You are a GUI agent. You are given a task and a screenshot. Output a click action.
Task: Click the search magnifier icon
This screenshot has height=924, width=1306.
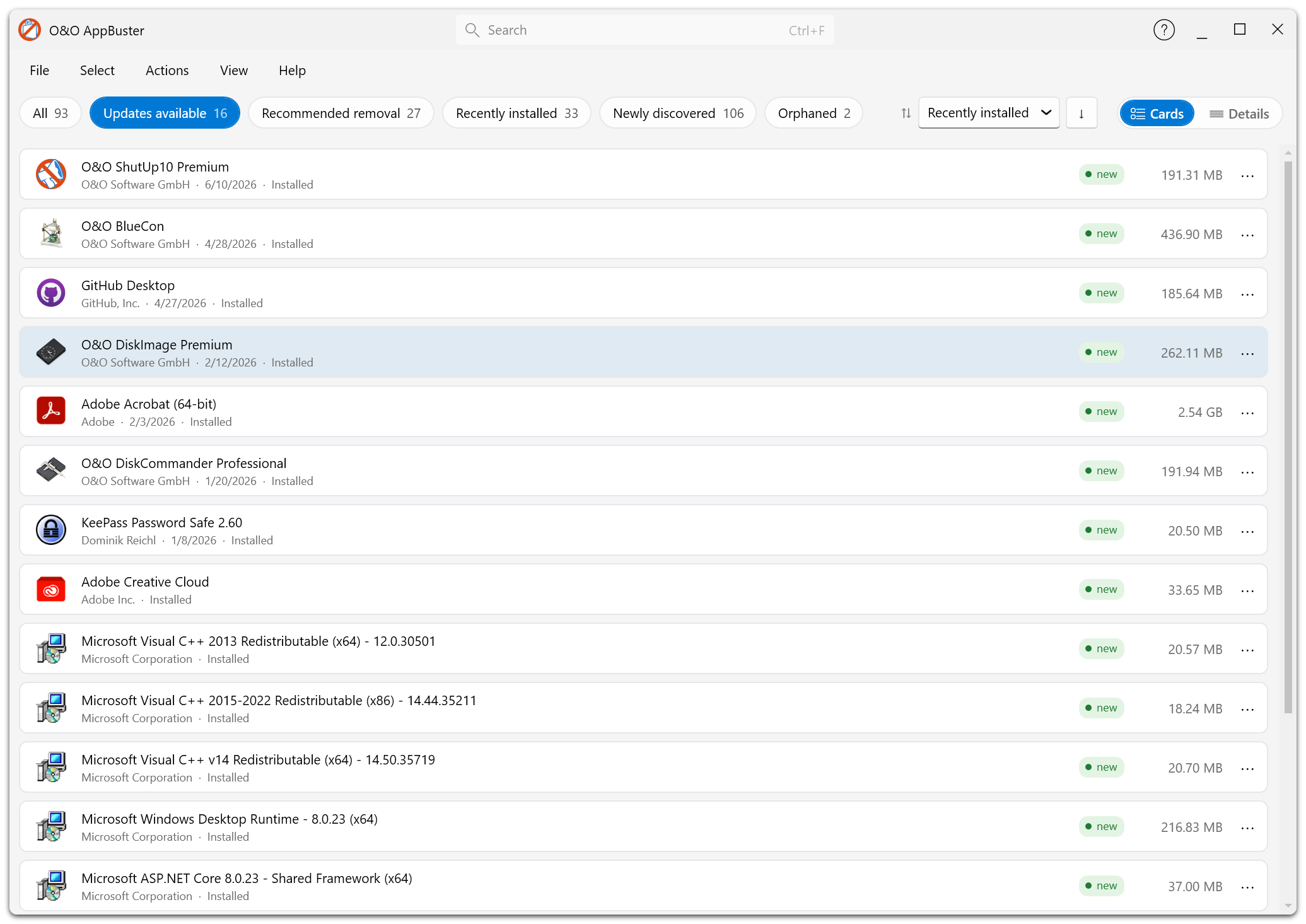click(x=472, y=30)
